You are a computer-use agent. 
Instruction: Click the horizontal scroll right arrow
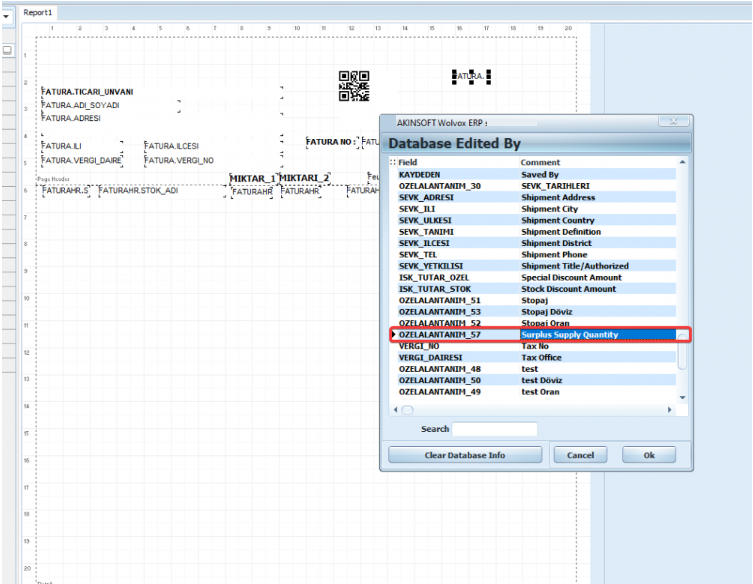(669, 410)
